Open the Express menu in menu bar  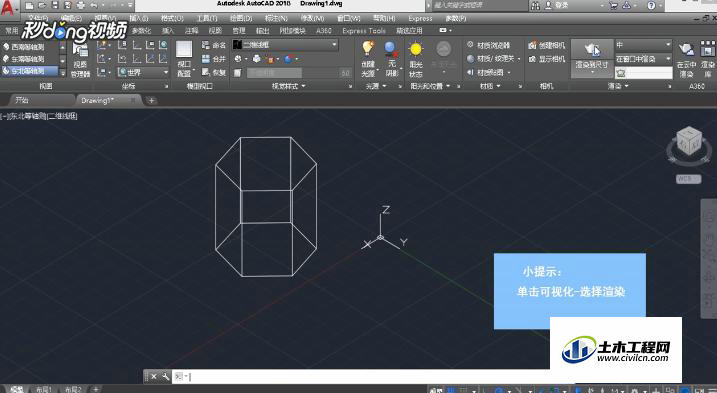click(x=420, y=18)
